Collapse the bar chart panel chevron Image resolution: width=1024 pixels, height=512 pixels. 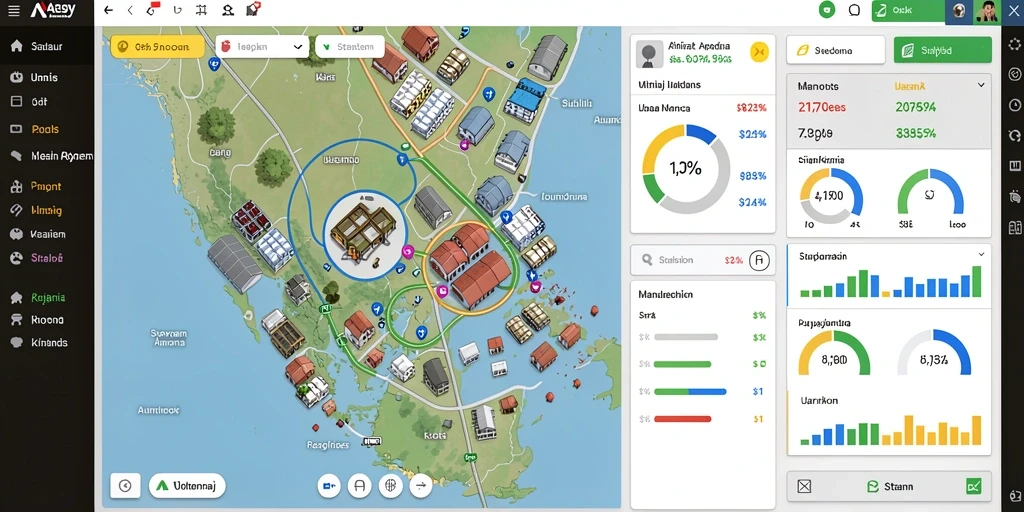click(x=981, y=254)
